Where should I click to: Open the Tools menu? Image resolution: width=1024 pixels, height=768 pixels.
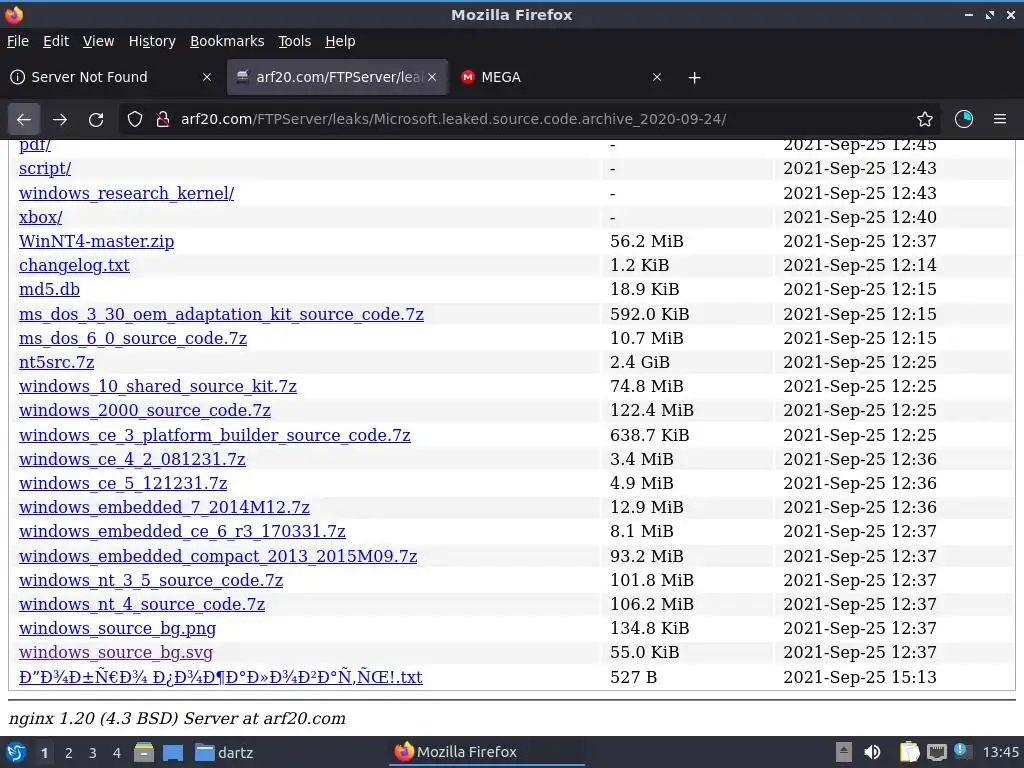point(295,41)
